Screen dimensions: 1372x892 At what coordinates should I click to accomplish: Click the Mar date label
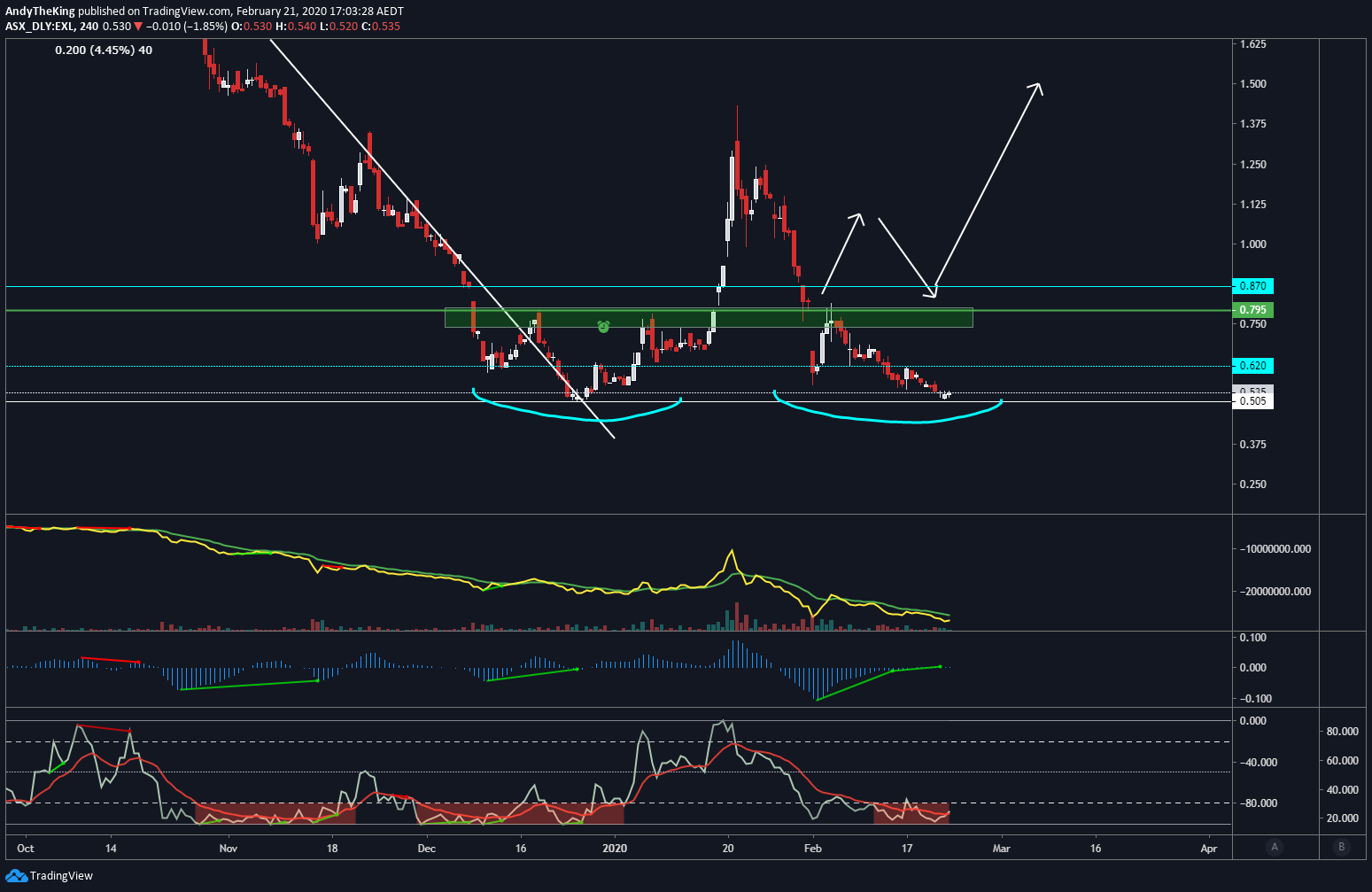(1001, 849)
